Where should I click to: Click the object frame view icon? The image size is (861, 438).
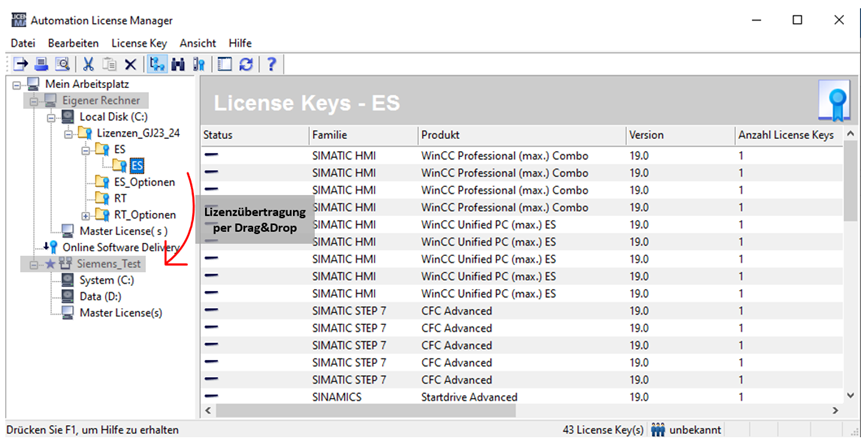pyautogui.click(x=225, y=64)
